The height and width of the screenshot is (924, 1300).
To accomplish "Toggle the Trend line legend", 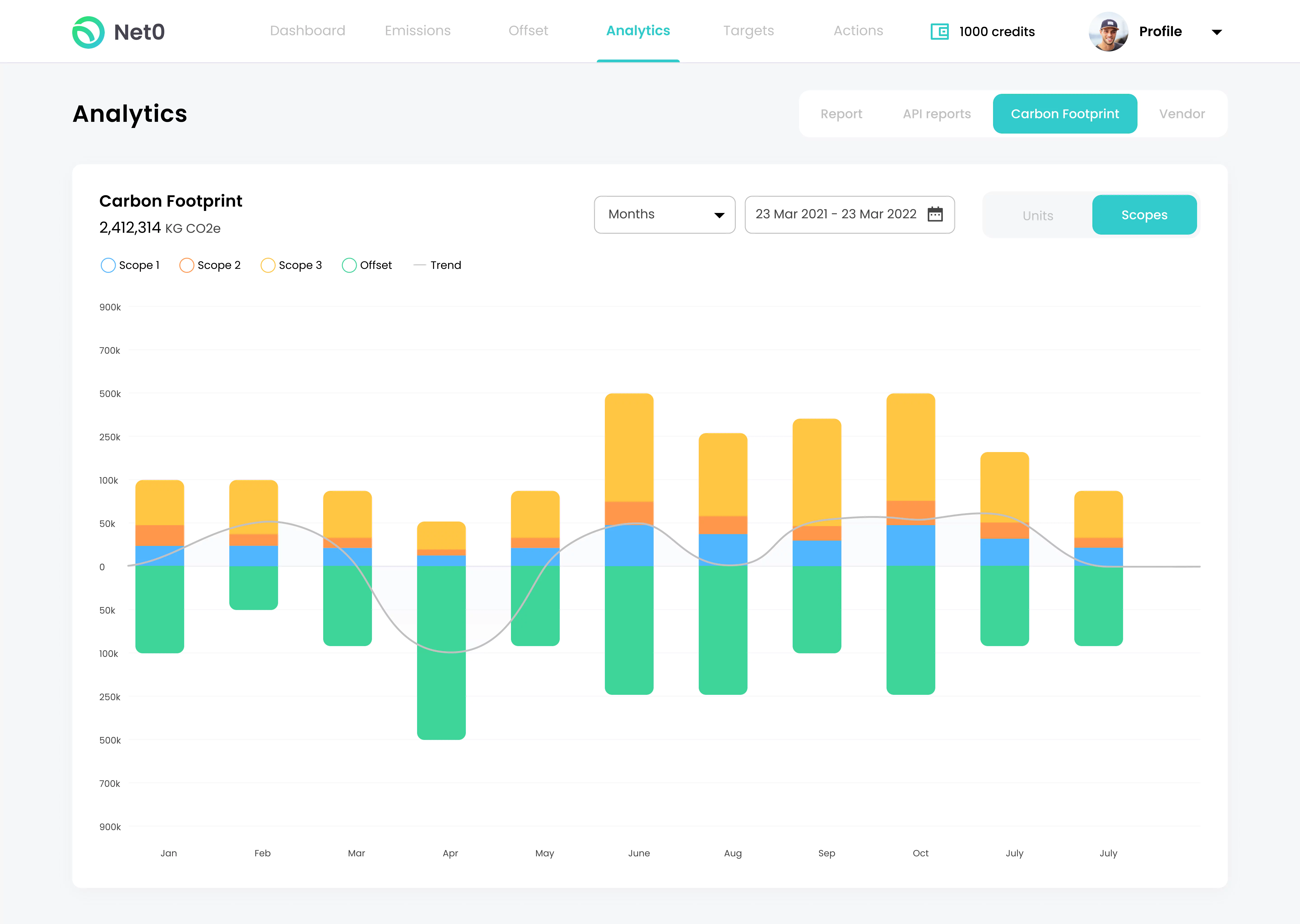I will tap(437, 265).
